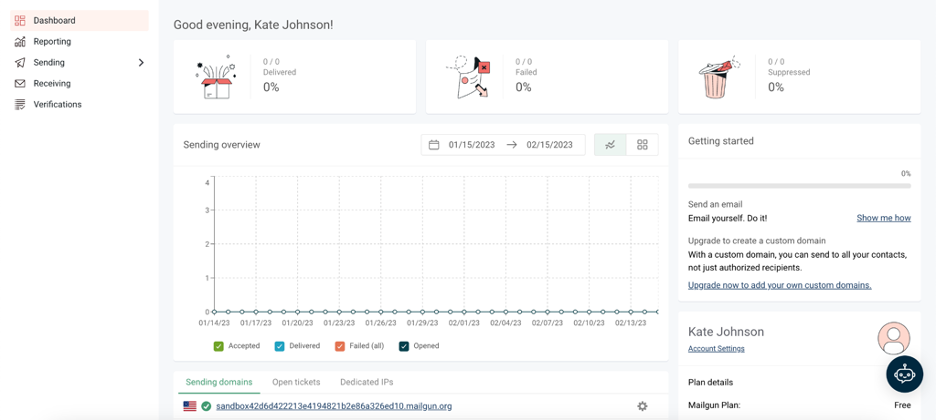Toggle the Accepted legend checkbox
The height and width of the screenshot is (420, 936).
pyautogui.click(x=219, y=346)
